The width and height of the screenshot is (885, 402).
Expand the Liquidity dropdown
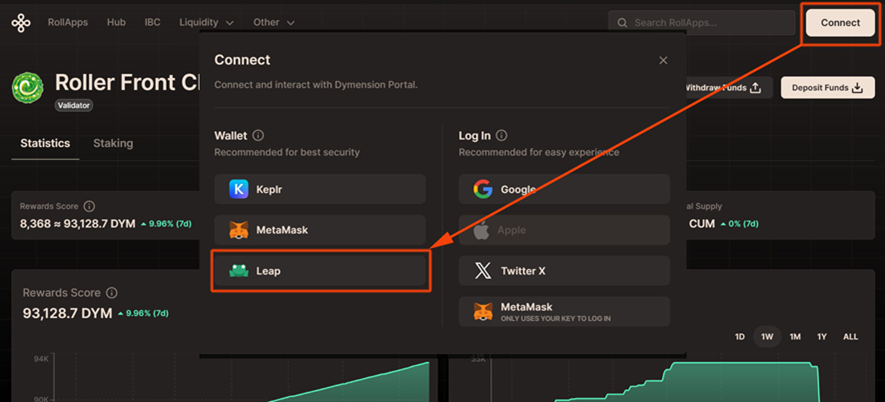point(206,23)
